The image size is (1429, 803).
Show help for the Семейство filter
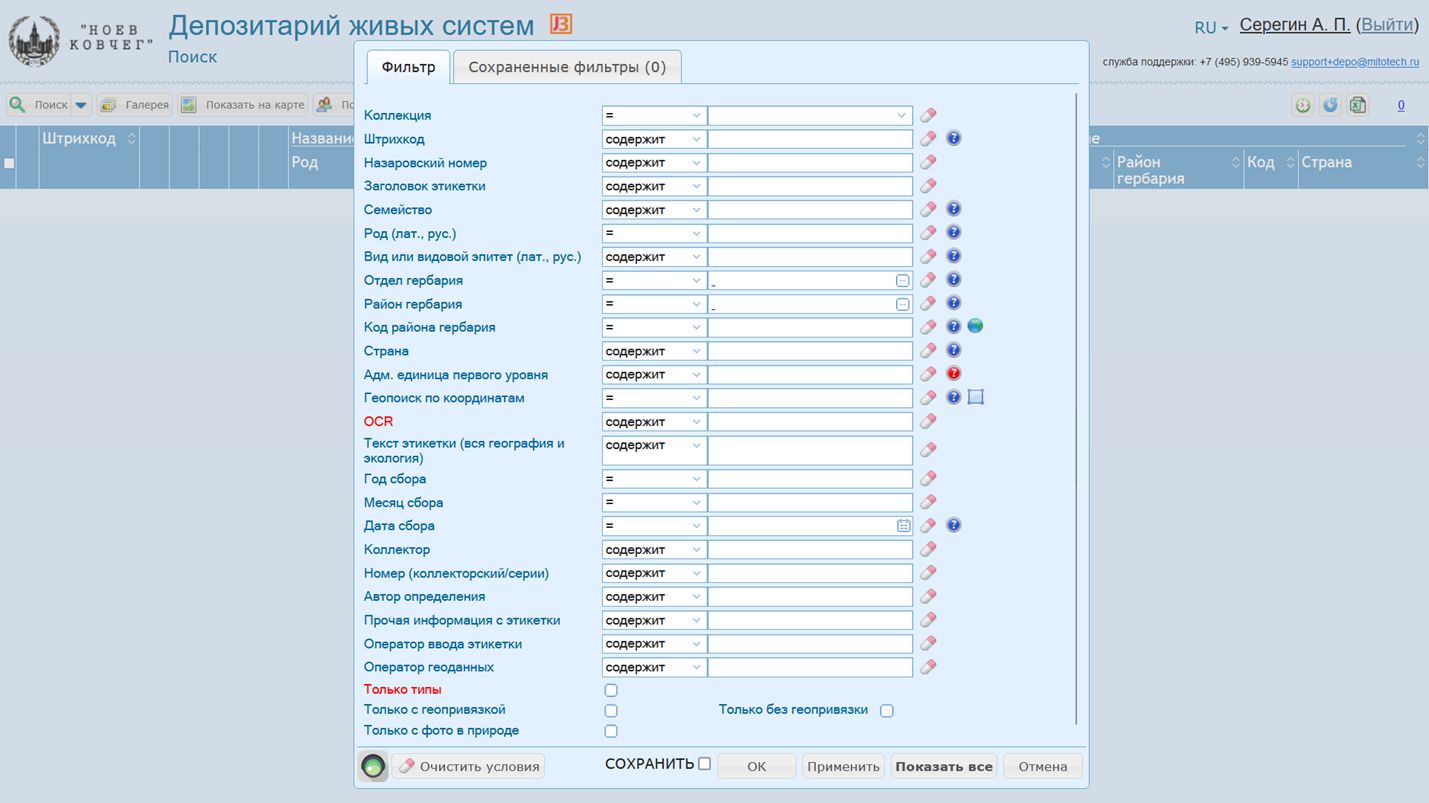pyautogui.click(x=954, y=209)
